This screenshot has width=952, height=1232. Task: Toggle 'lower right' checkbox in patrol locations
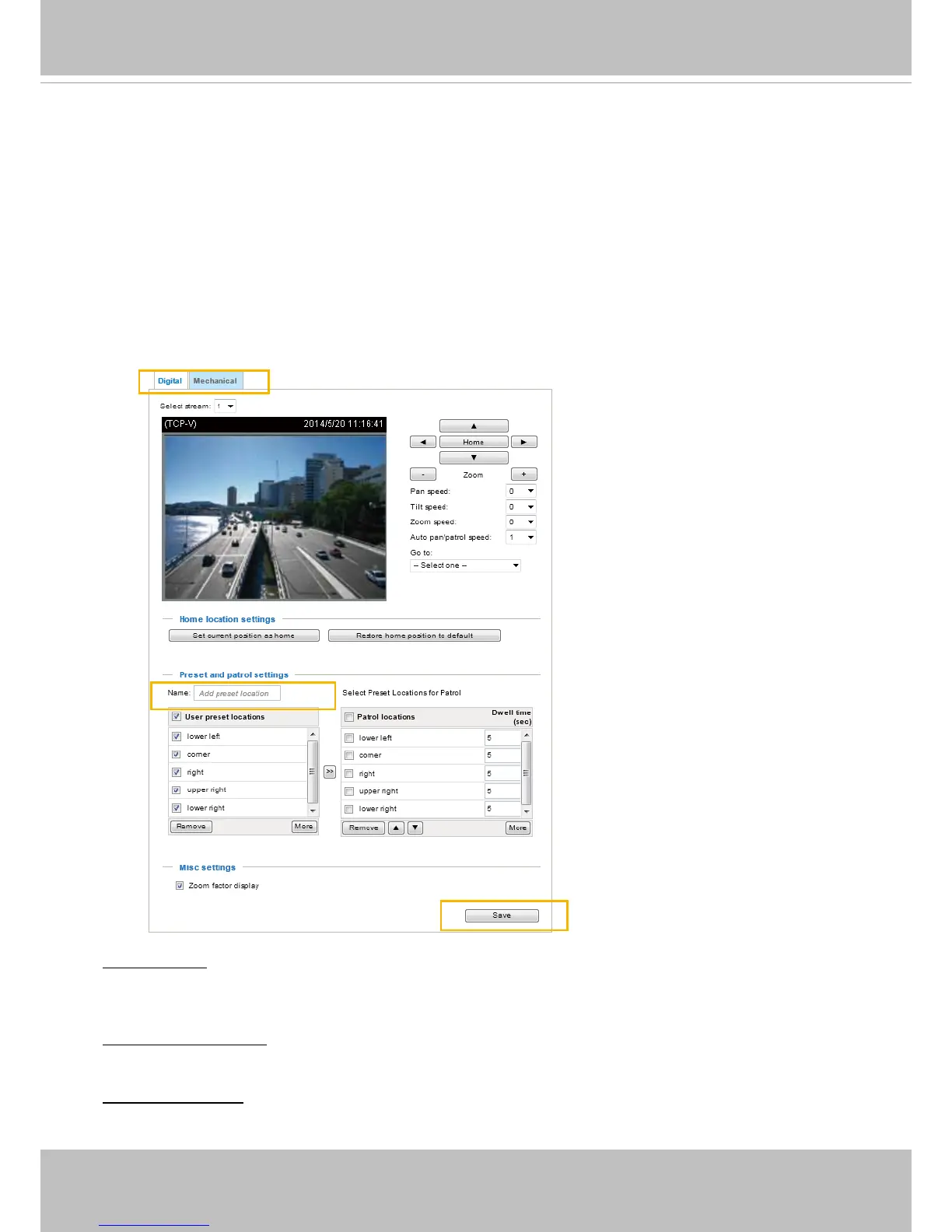(x=349, y=809)
